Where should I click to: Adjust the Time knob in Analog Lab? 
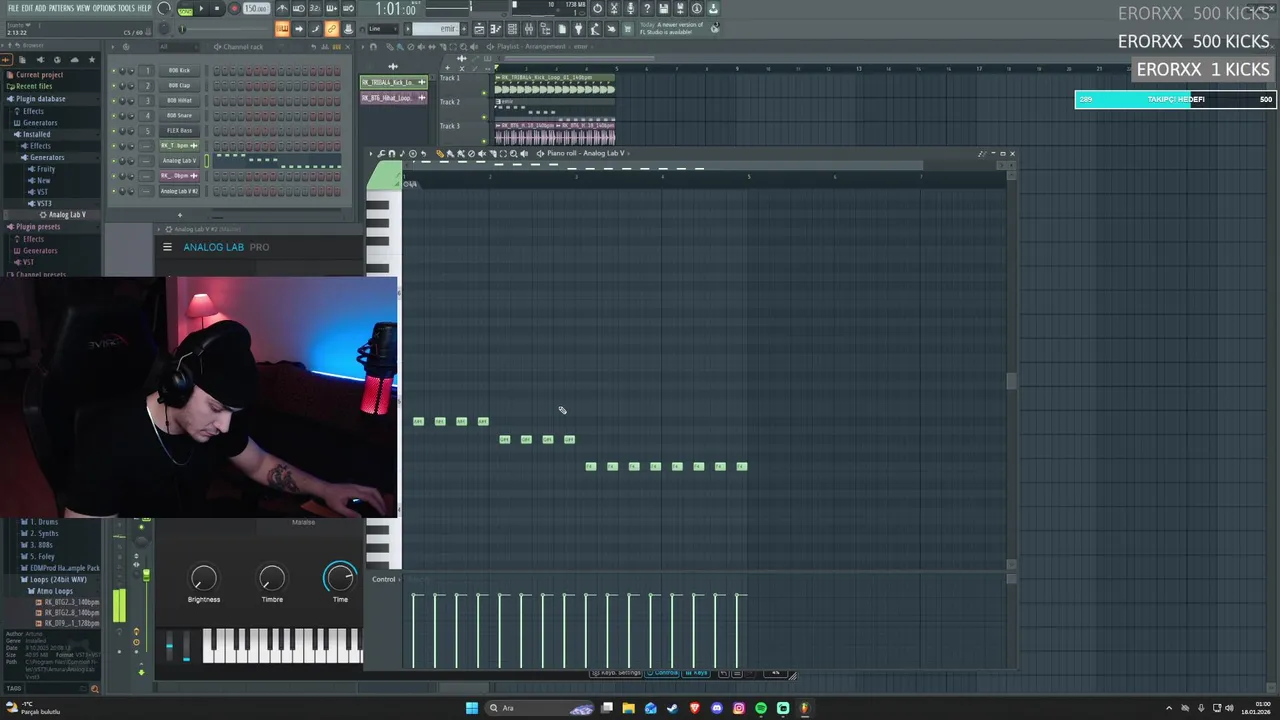(340, 577)
